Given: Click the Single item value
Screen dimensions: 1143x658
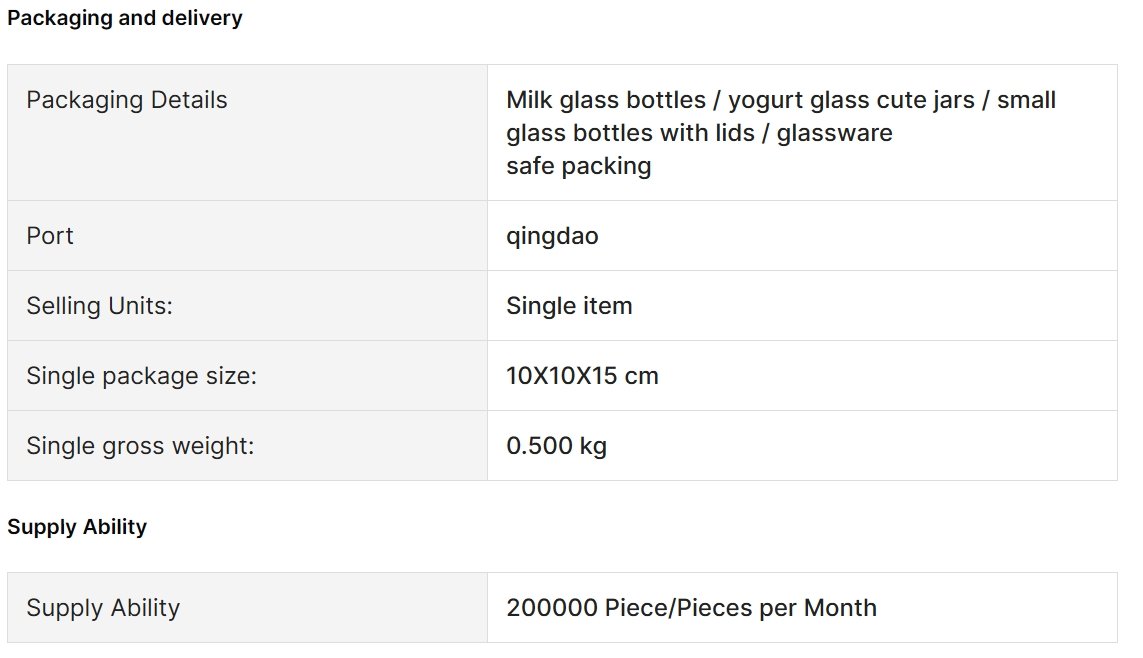Looking at the screenshot, I should pyautogui.click(x=569, y=306).
